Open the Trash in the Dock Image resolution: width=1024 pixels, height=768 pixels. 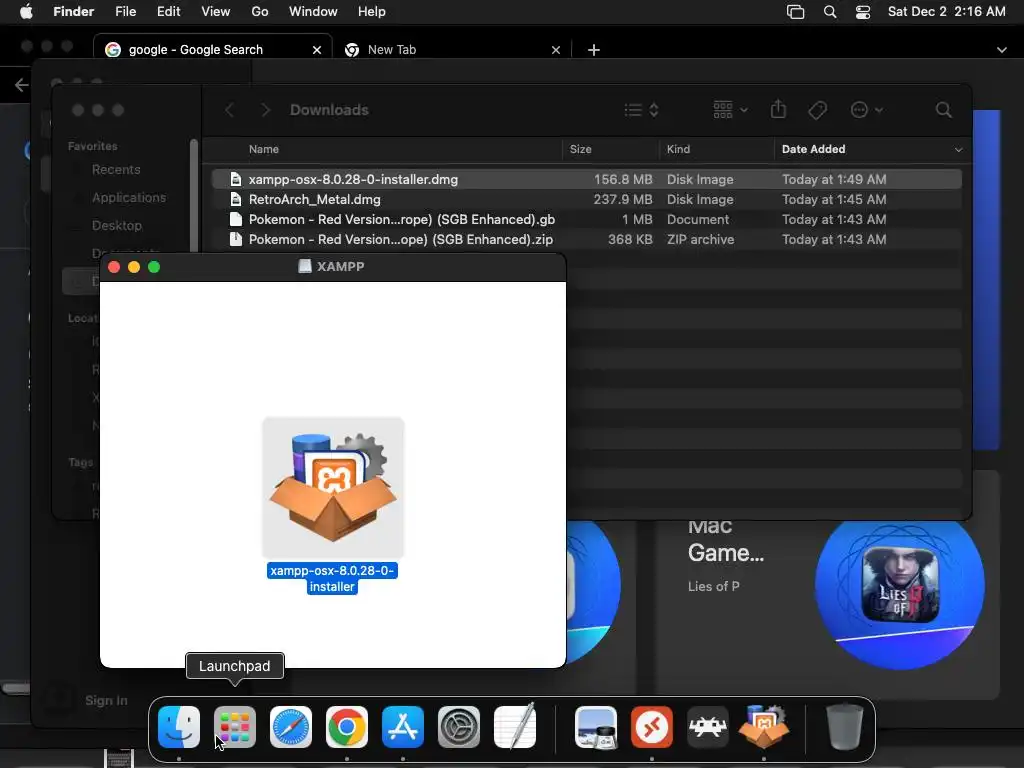[844, 726]
